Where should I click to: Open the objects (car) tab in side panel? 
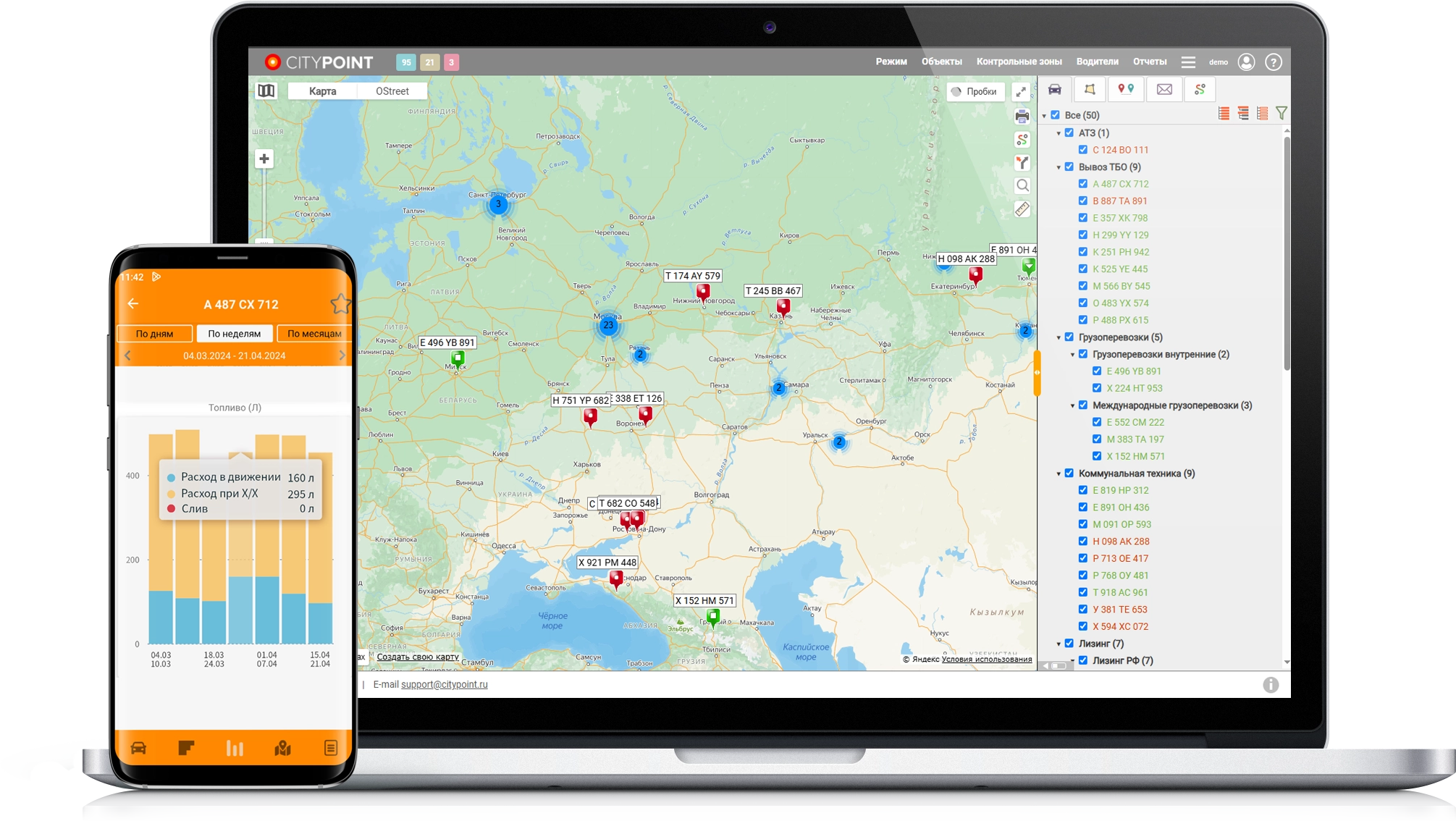[1055, 90]
